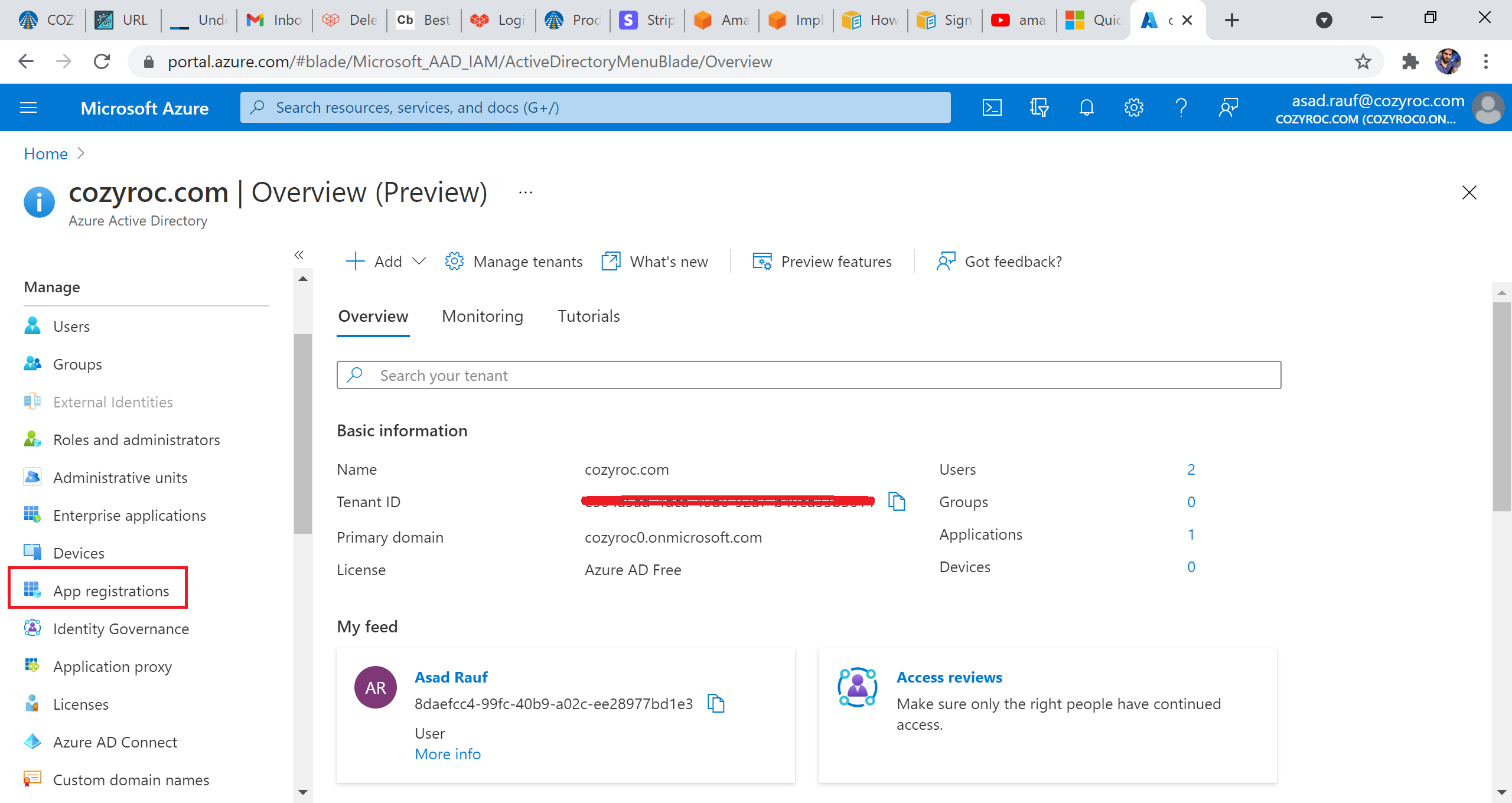This screenshot has width=1512, height=803.
Task: Switch to the Monitoring tab
Action: point(483,316)
